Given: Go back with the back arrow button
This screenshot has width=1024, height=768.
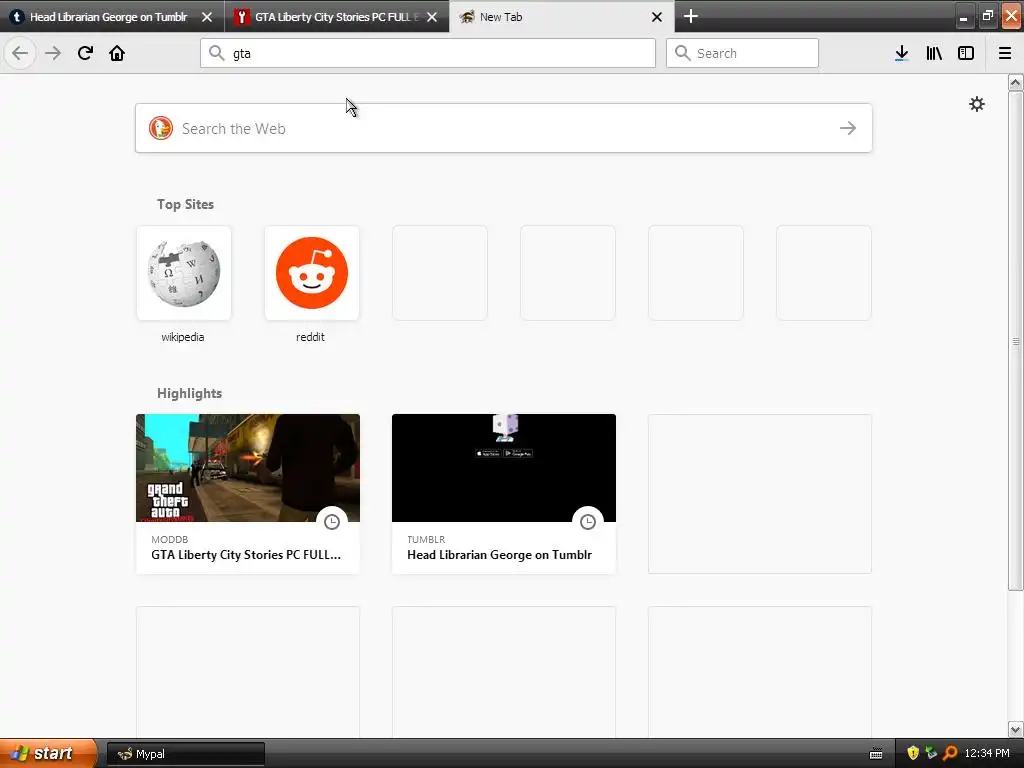Looking at the screenshot, I should pyautogui.click(x=20, y=53).
